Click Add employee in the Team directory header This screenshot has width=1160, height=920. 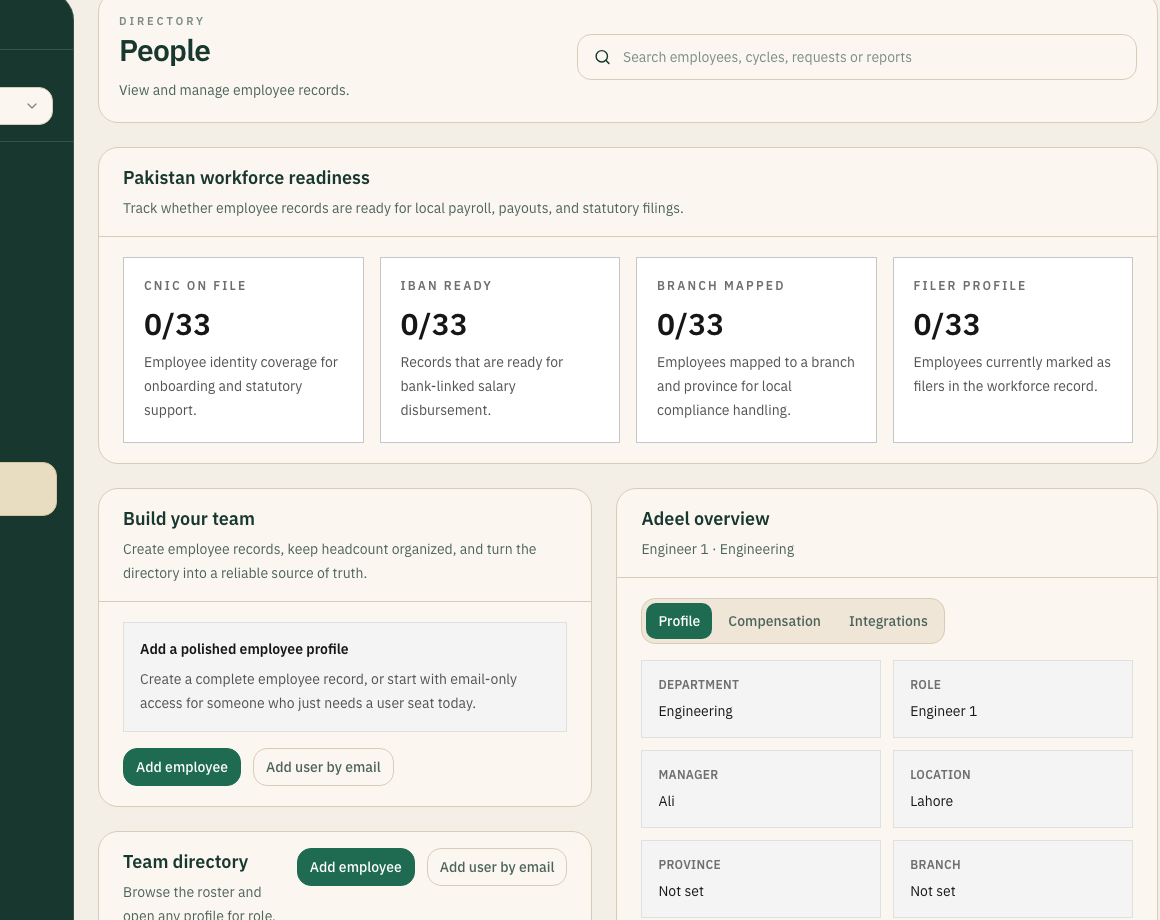[355, 867]
